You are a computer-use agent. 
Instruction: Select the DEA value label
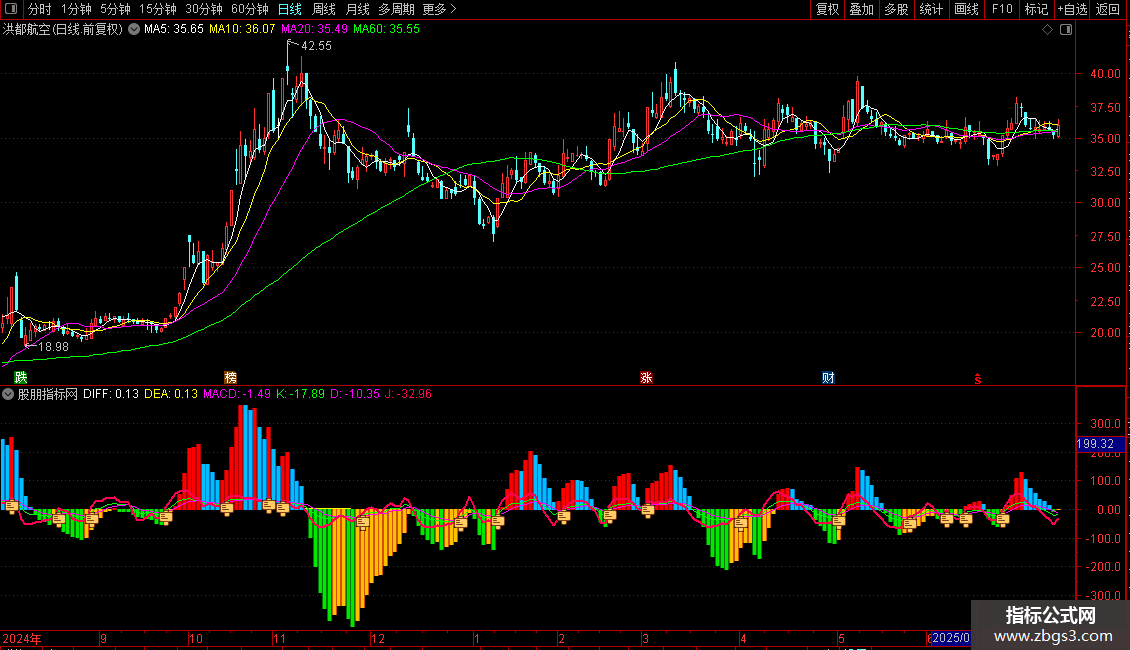[171, 394]
